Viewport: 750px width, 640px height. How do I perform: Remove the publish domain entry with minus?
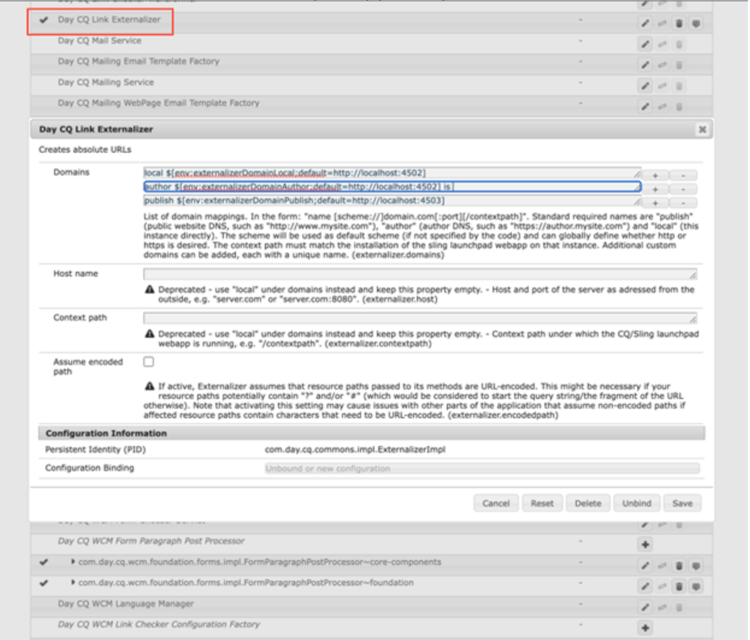(683, 203)
